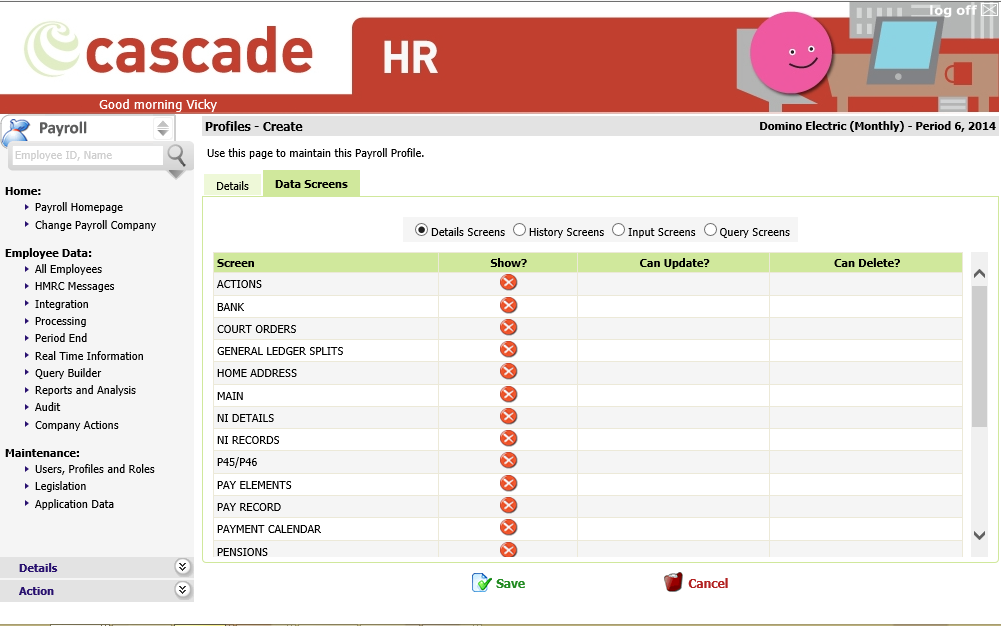Select the Query Screens radio button

tap(711, 230)
